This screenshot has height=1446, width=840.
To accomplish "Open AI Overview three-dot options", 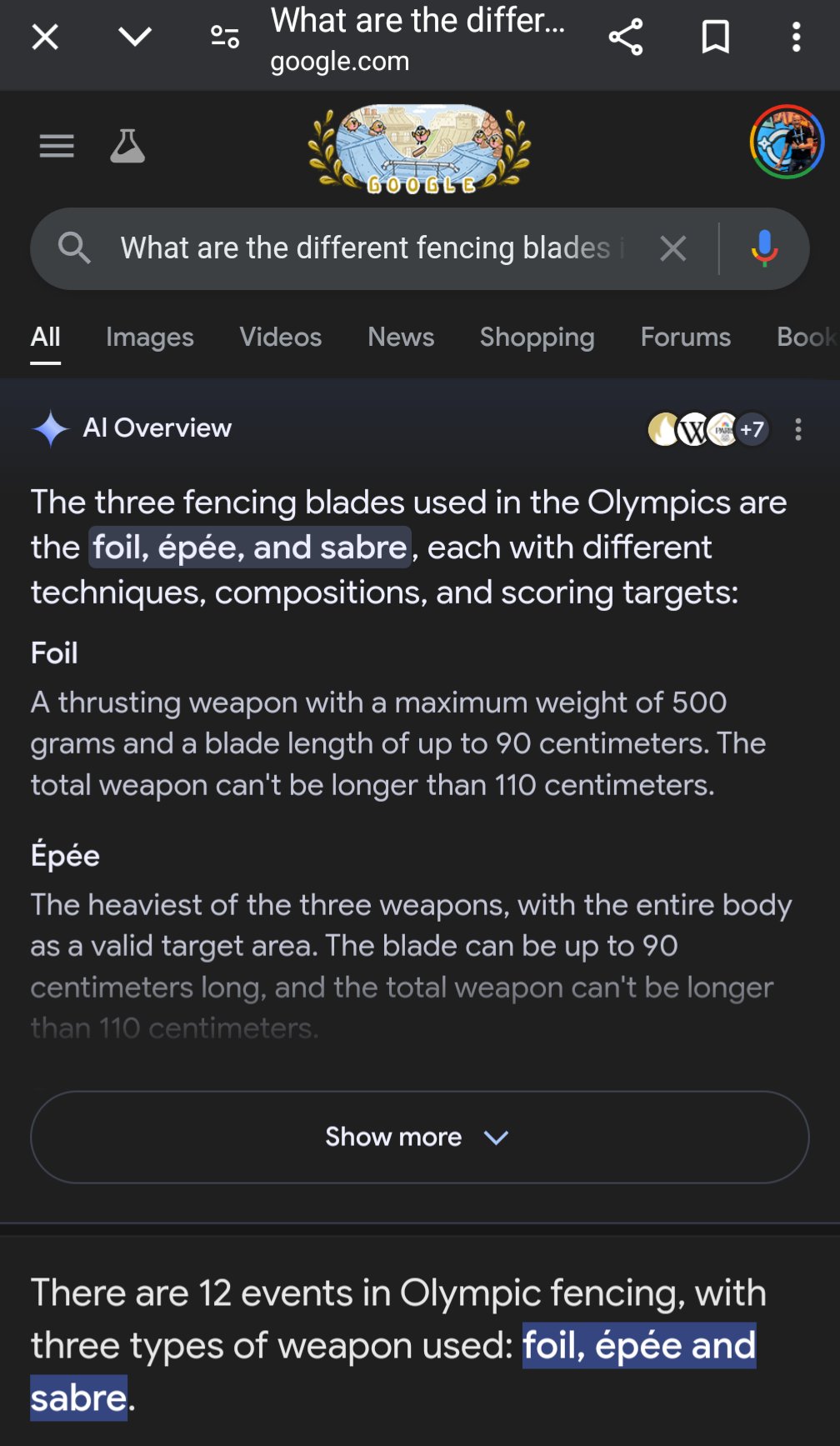I will tap(798, 429).
